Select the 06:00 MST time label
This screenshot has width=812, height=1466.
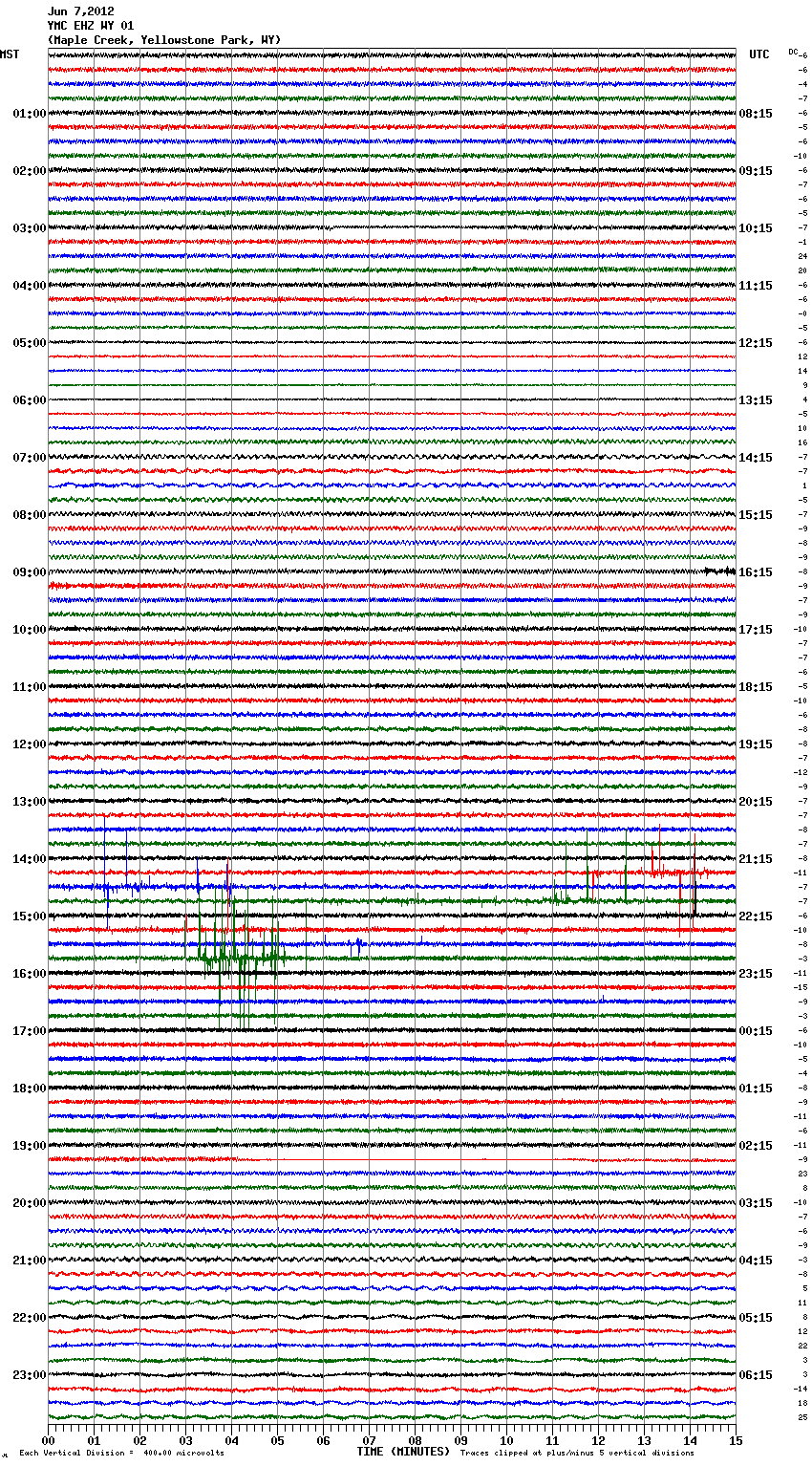[30, 400]
